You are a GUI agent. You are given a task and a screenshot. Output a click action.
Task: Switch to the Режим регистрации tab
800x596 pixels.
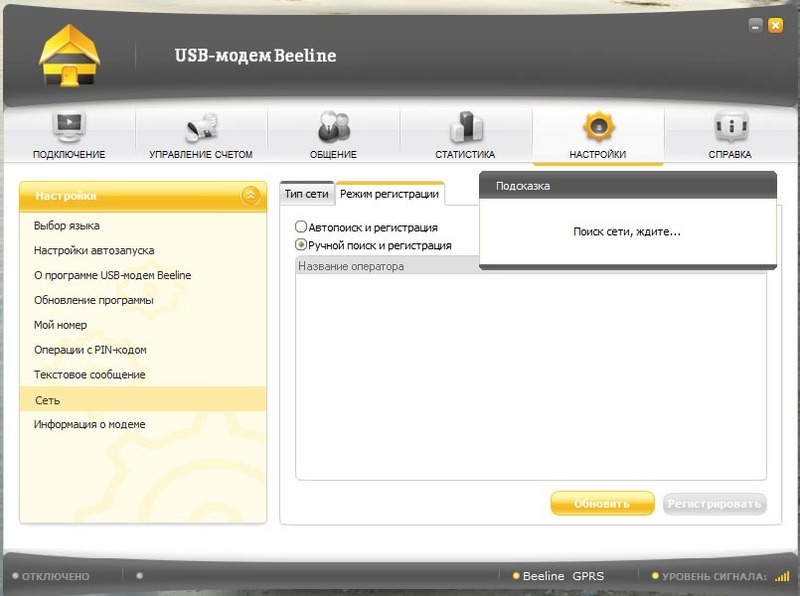[x=389, y=194]
